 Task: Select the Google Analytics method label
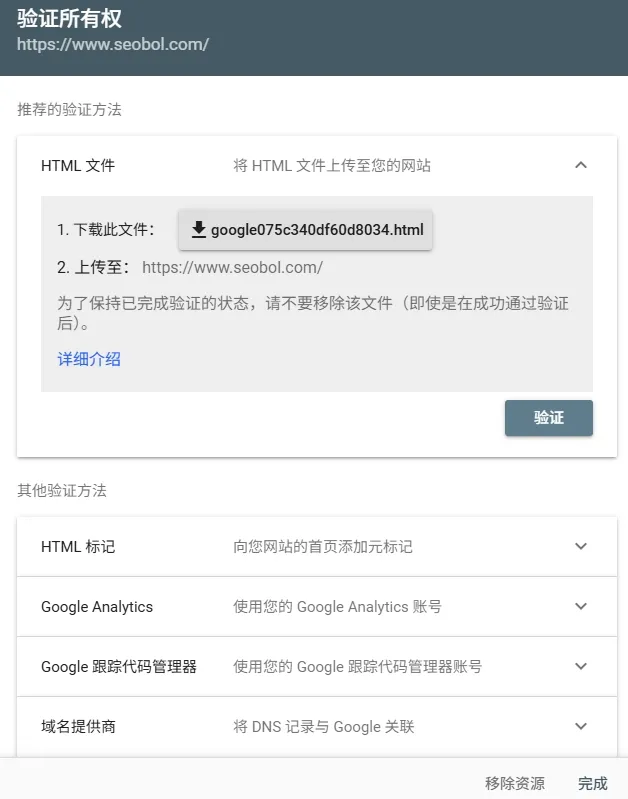click(x=97, y=607)
